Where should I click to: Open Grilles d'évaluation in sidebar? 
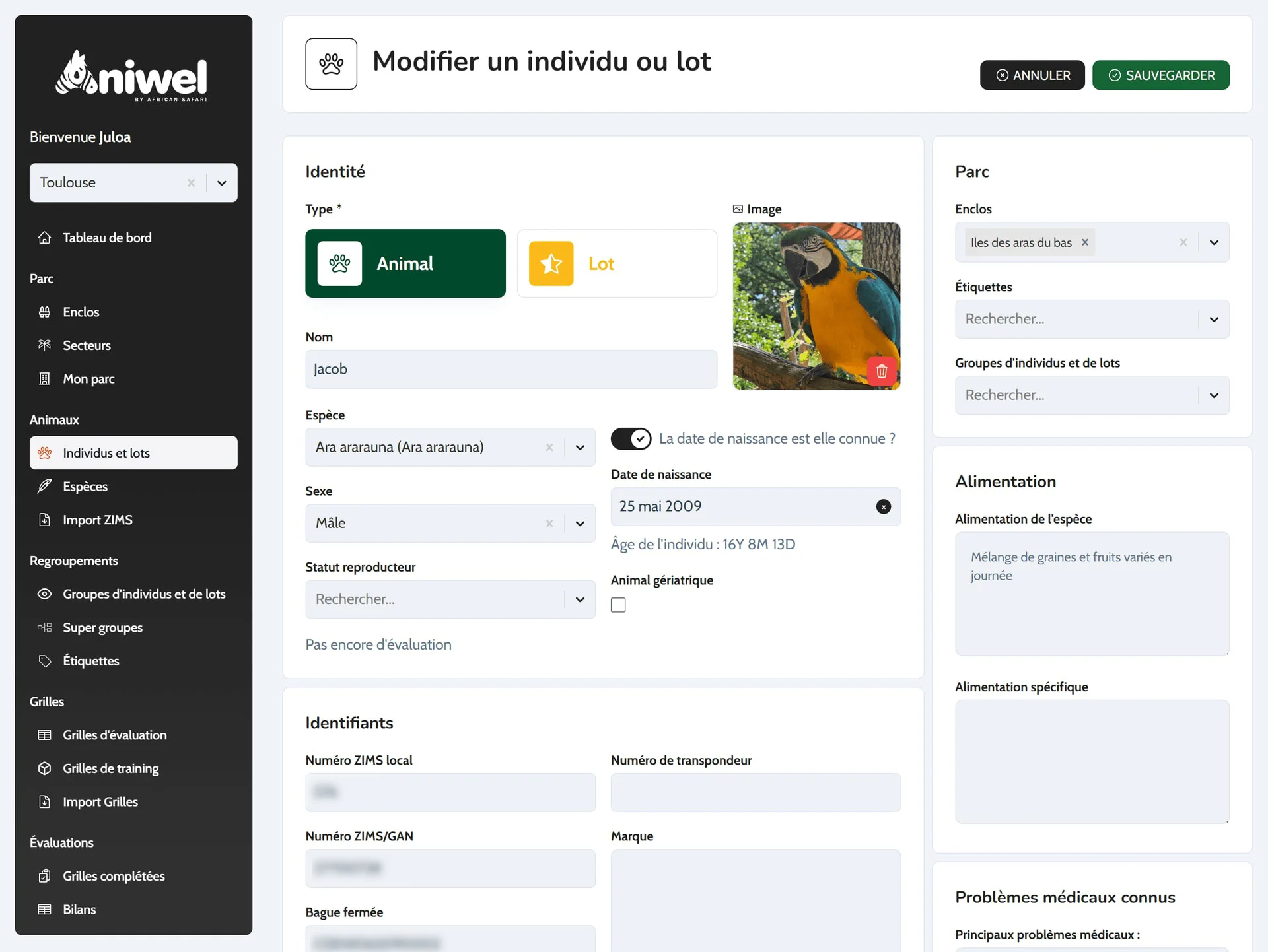point(114,735)
